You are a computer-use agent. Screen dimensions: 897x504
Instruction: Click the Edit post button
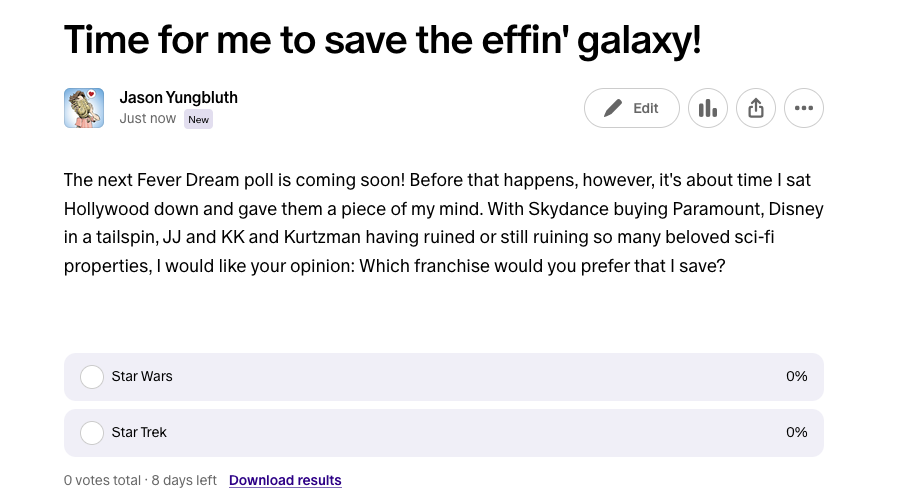click(632, 108)
